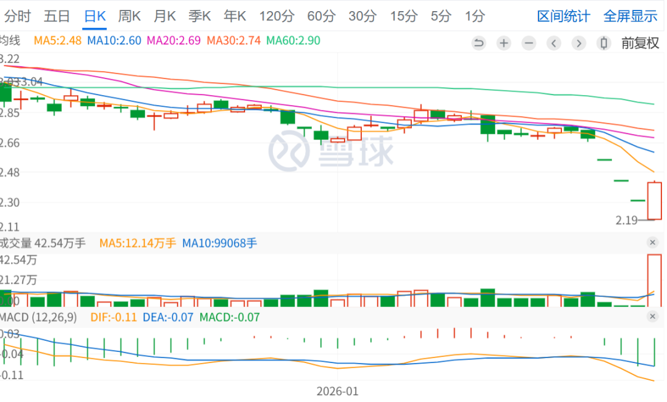Open 区间统计 range statistics
This screenshot has height=402, width=667.
tap(563, 16)
